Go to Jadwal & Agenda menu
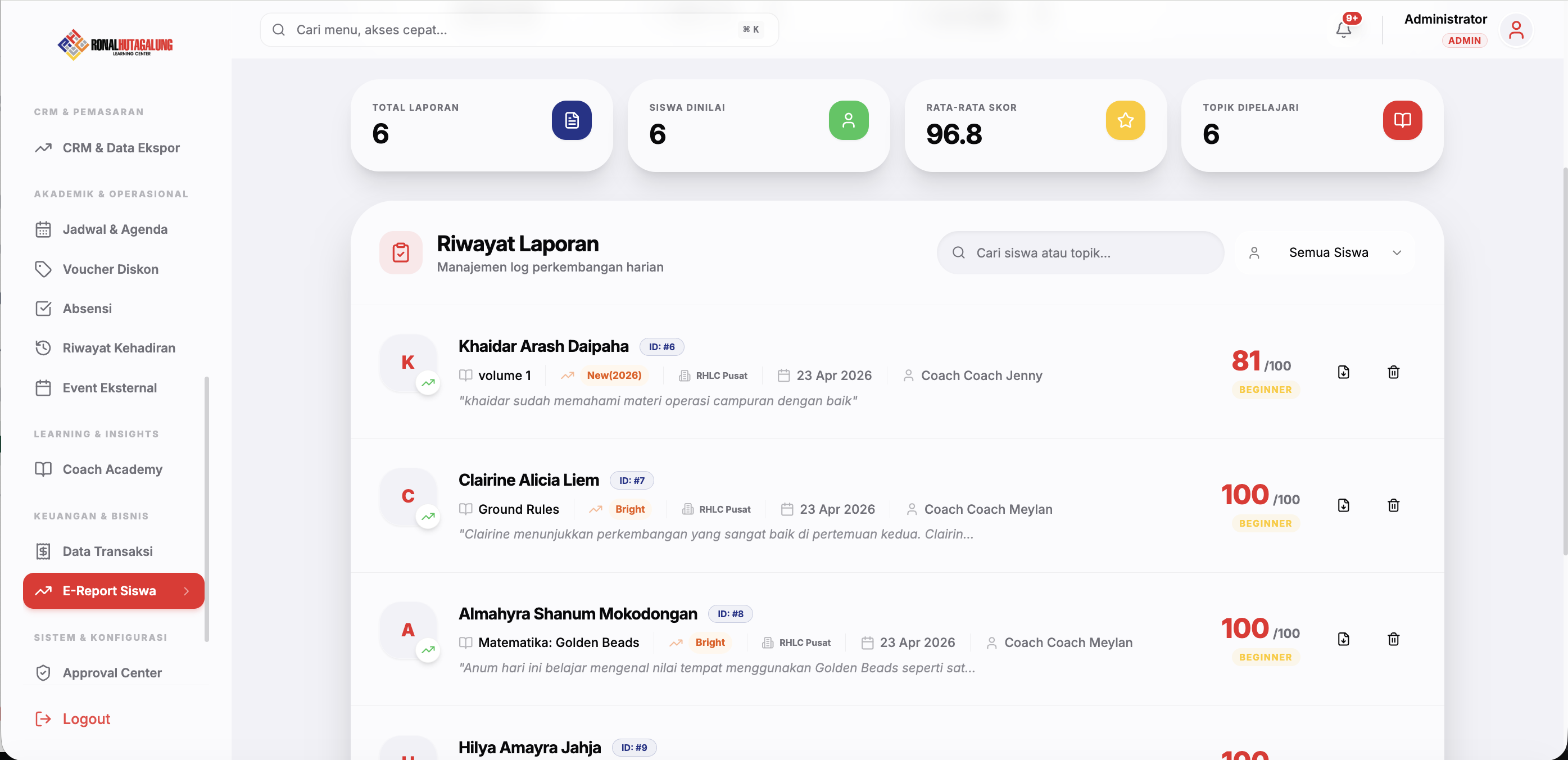The image size is (1568, 760). (x=115, y=229)
